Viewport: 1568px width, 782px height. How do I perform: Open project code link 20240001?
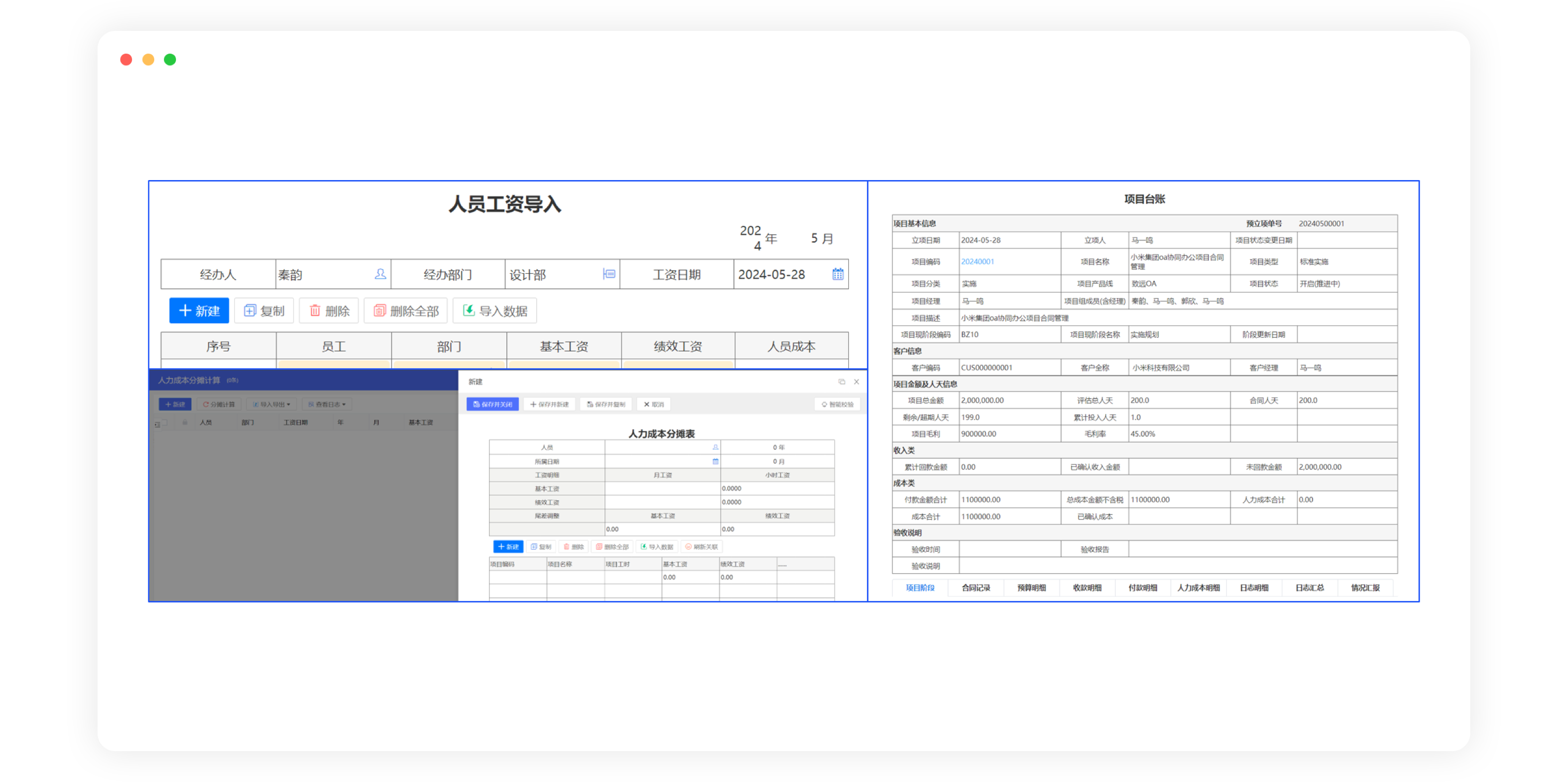[977, 262]
